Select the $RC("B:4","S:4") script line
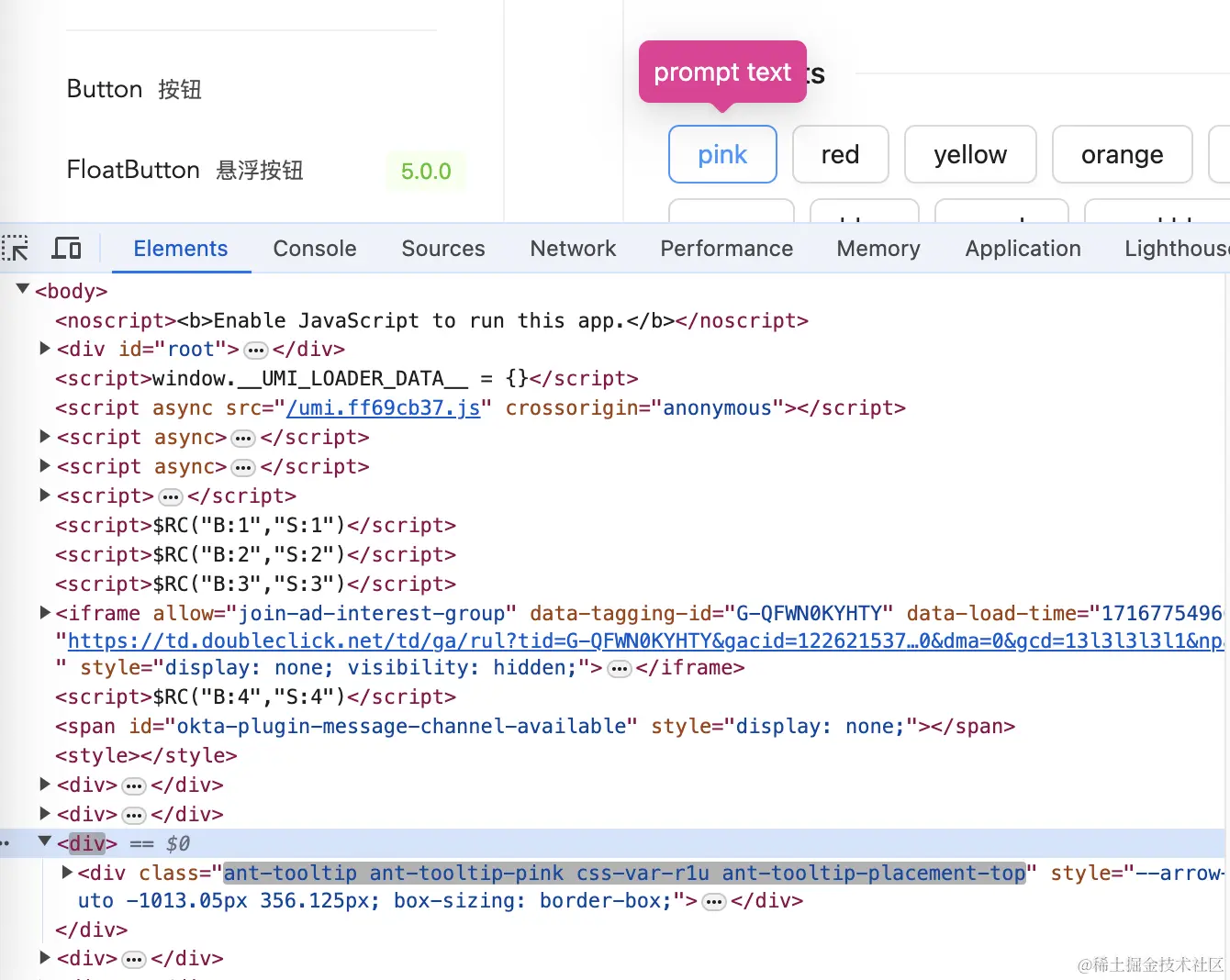The height and width of the screenshot is (980, 1230). [x=255, y=696]
